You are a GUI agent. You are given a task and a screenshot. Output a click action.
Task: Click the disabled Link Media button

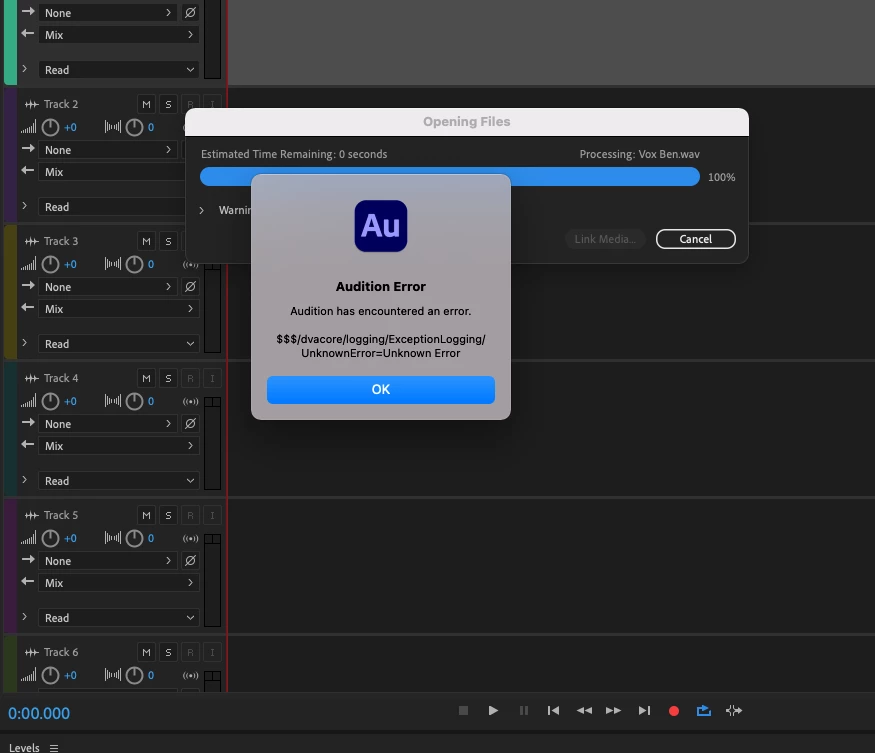[605, 239]
